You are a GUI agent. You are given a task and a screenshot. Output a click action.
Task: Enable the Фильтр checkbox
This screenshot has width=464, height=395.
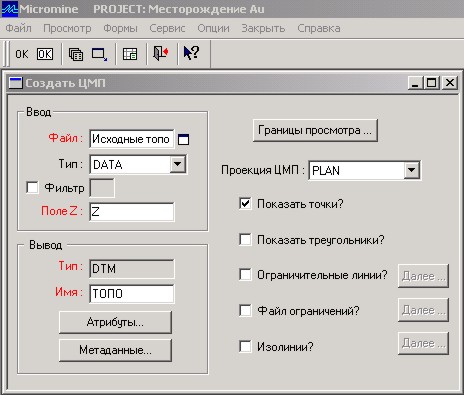32,187
